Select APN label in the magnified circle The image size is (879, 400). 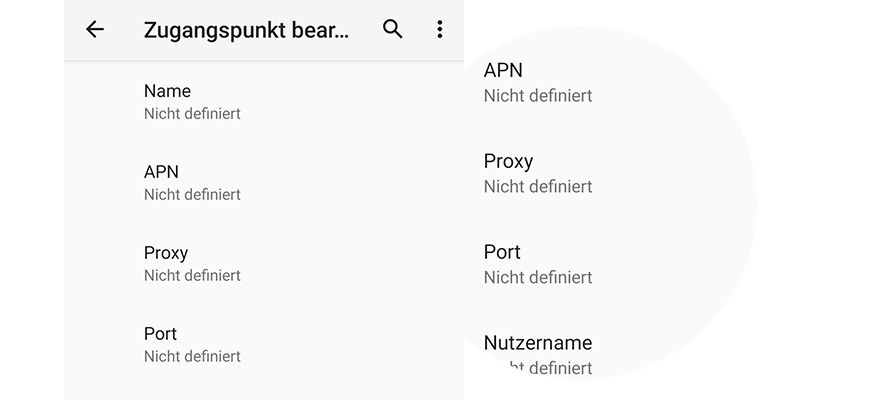click(503, 70)
